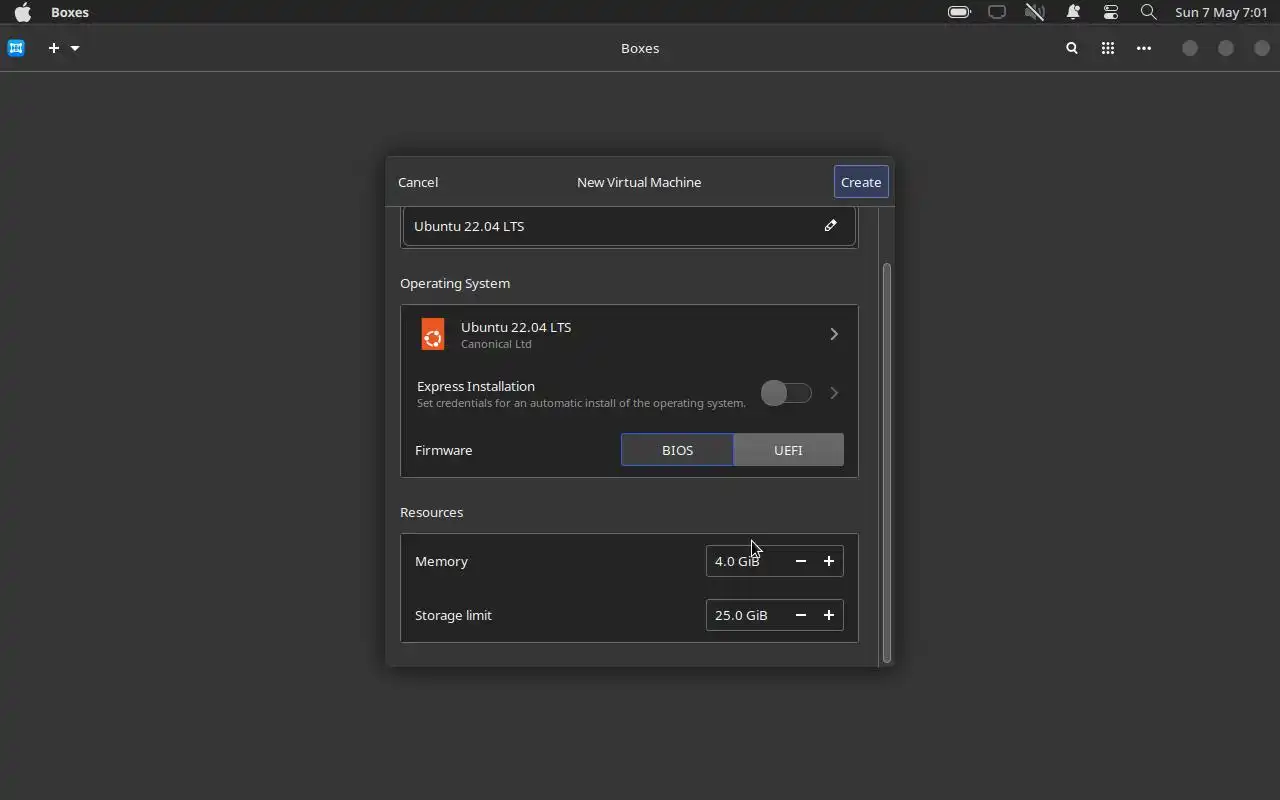Click the plus new box icon
This screenshot has height=800, width=1280.
point(54,48)
